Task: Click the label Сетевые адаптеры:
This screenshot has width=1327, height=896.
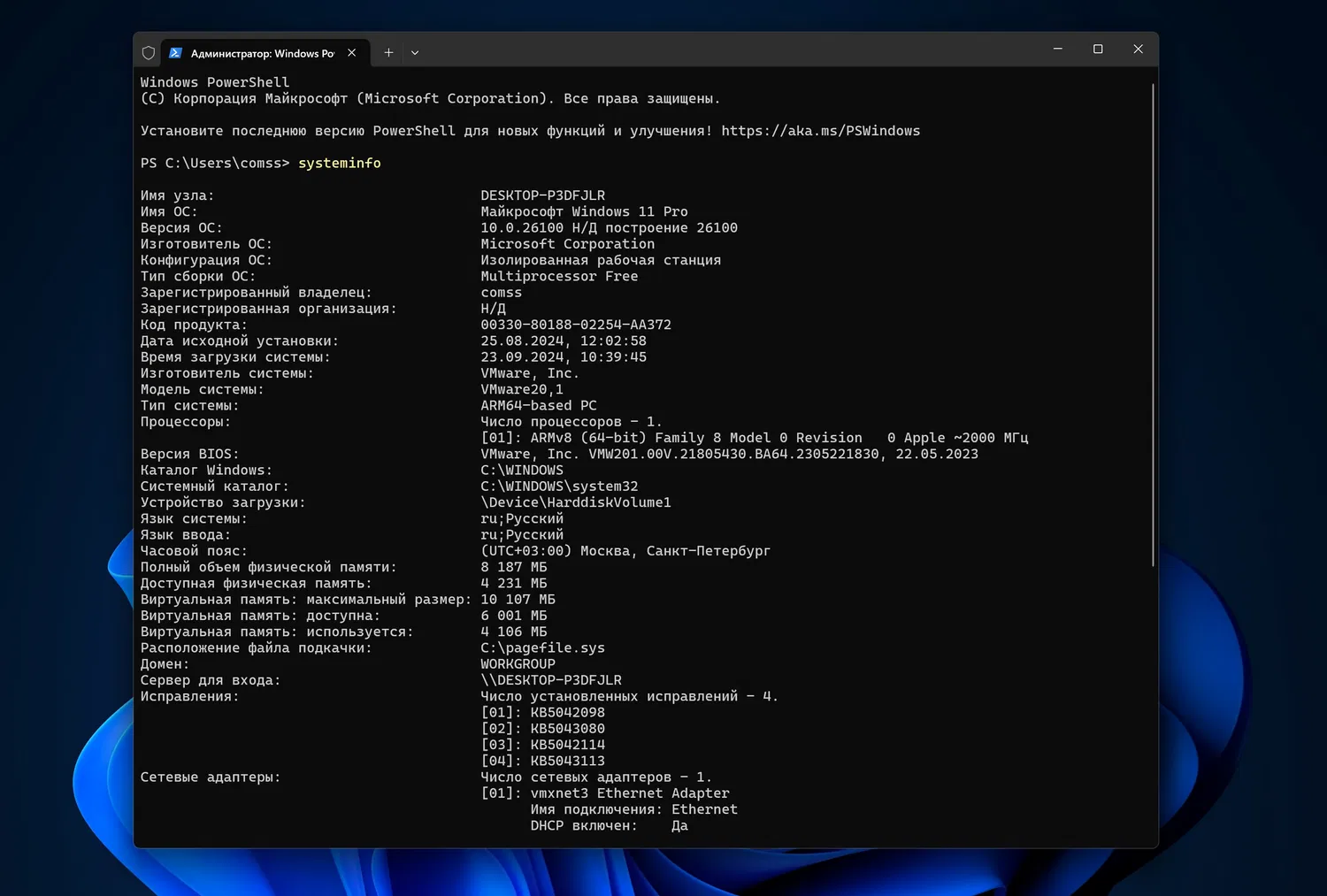Action: pyautogui.click(x=211, y=777)
